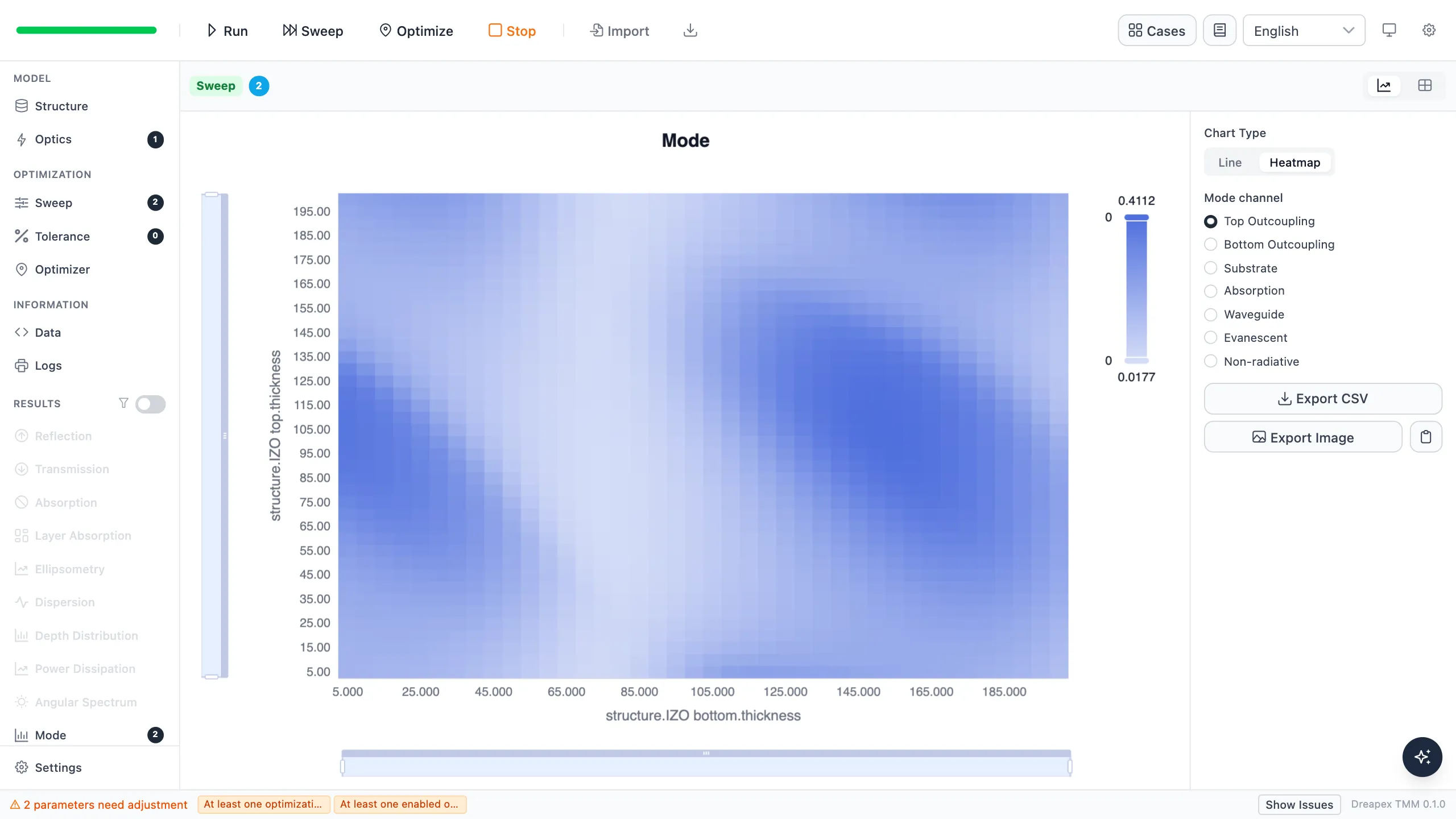Viewport: 1456px width, 819px height.
Task: Click Export CSV button
Action: tap(1323, 399)
